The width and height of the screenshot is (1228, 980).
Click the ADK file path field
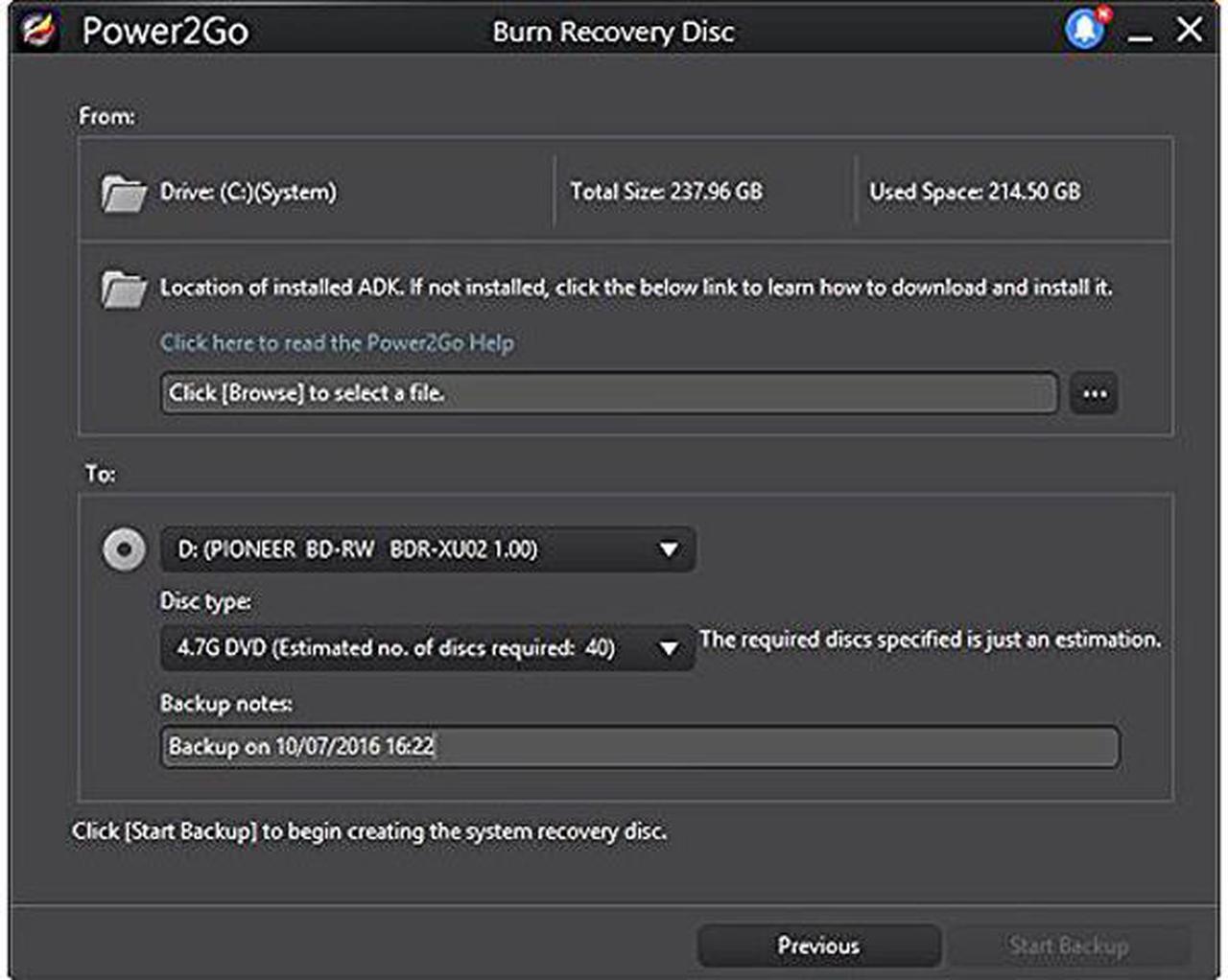click(x=609, y=393)
